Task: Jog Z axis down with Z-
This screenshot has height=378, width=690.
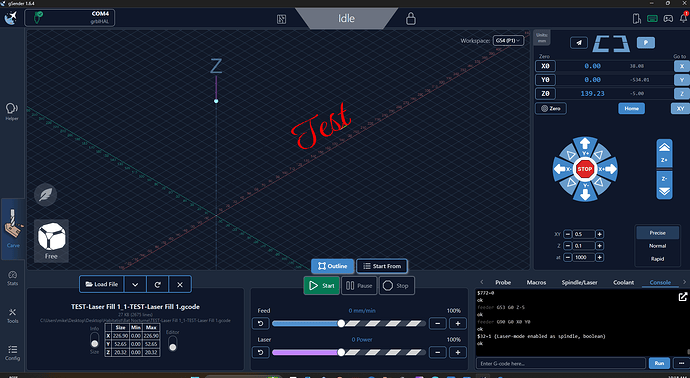Action: click(664, 185)
